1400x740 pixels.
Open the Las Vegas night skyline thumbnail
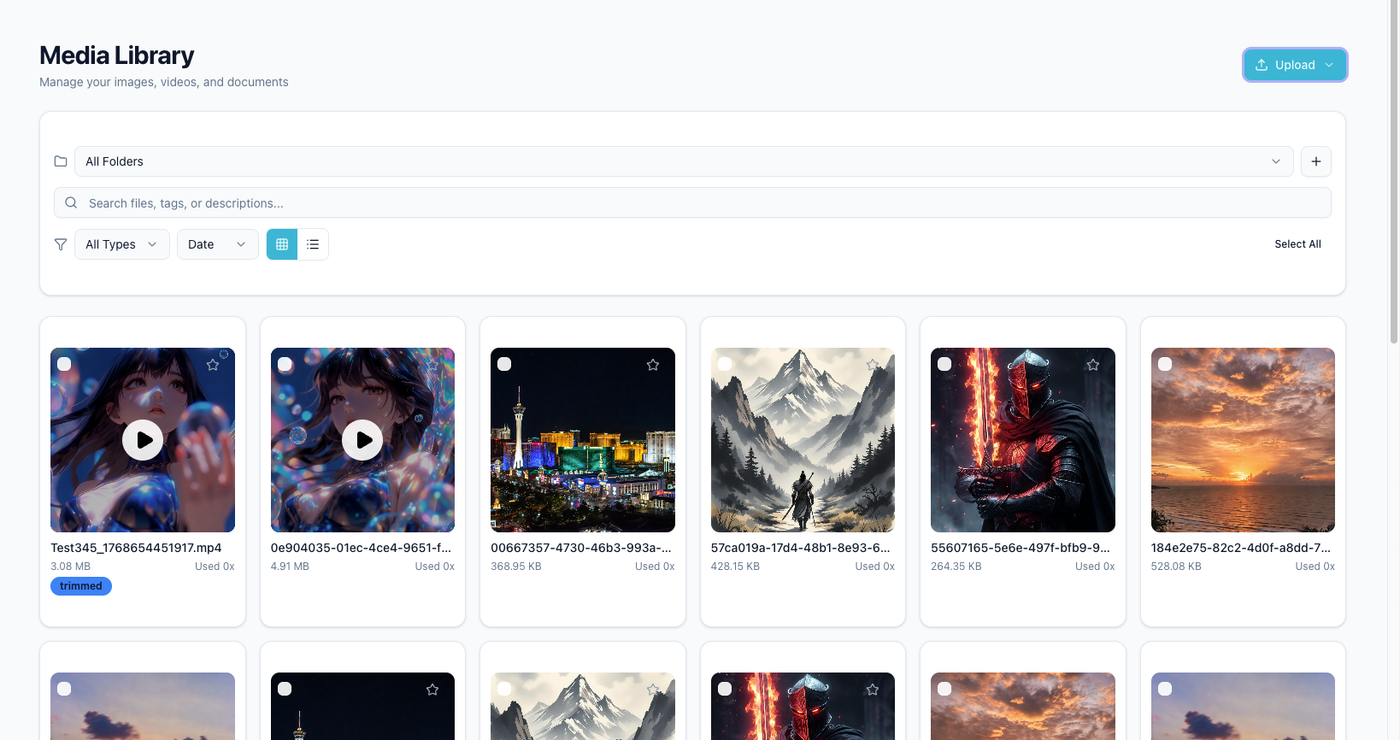583,440
